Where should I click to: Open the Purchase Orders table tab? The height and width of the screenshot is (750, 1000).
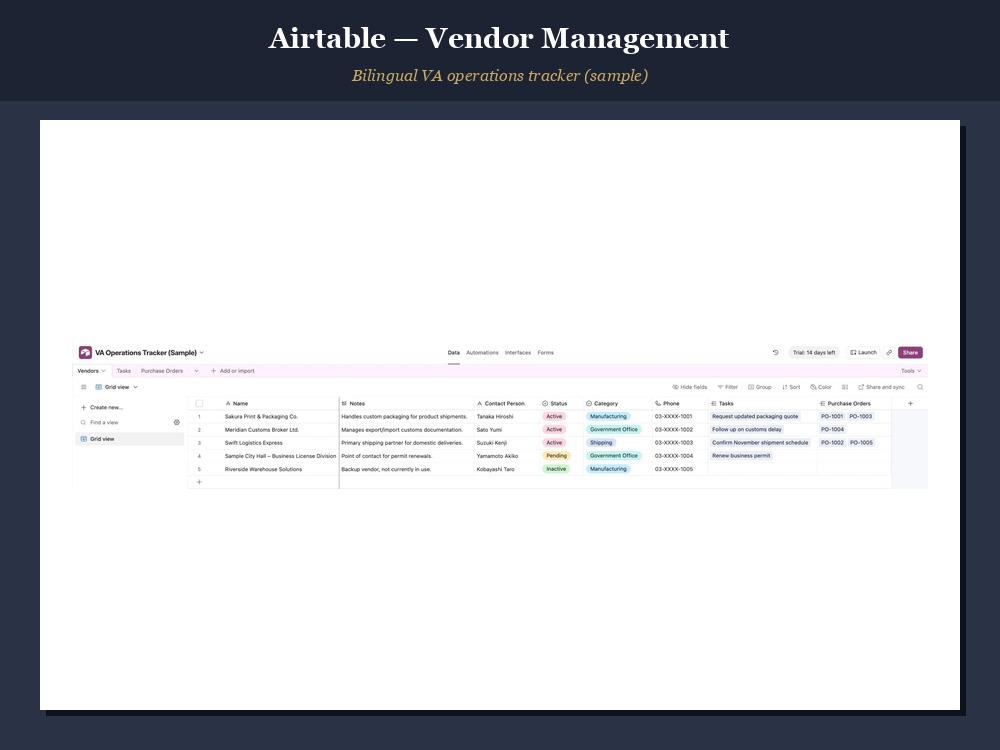(162, 371)
